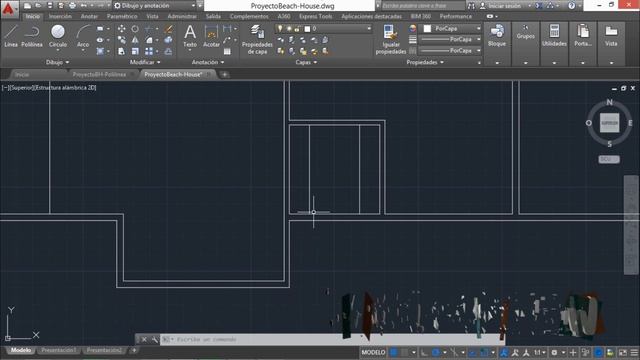Open Propiedades de capa manager
This screenshot has width=640, height=360.
[257, 40]
